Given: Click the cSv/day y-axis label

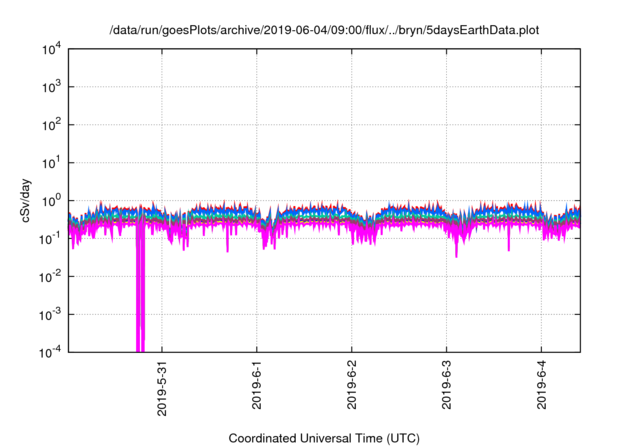Looking at the screenshot, I should click(x=25, y=200).
